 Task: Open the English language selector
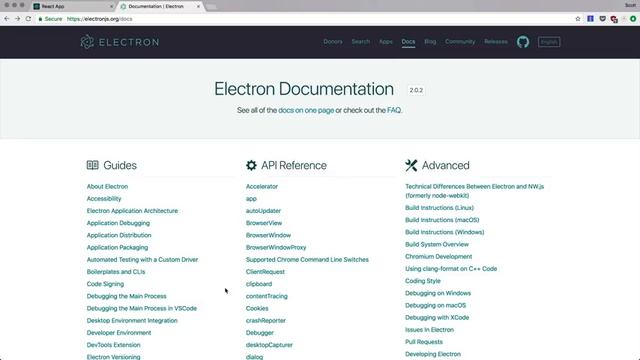pyautogui.click(x=549, y=42)
